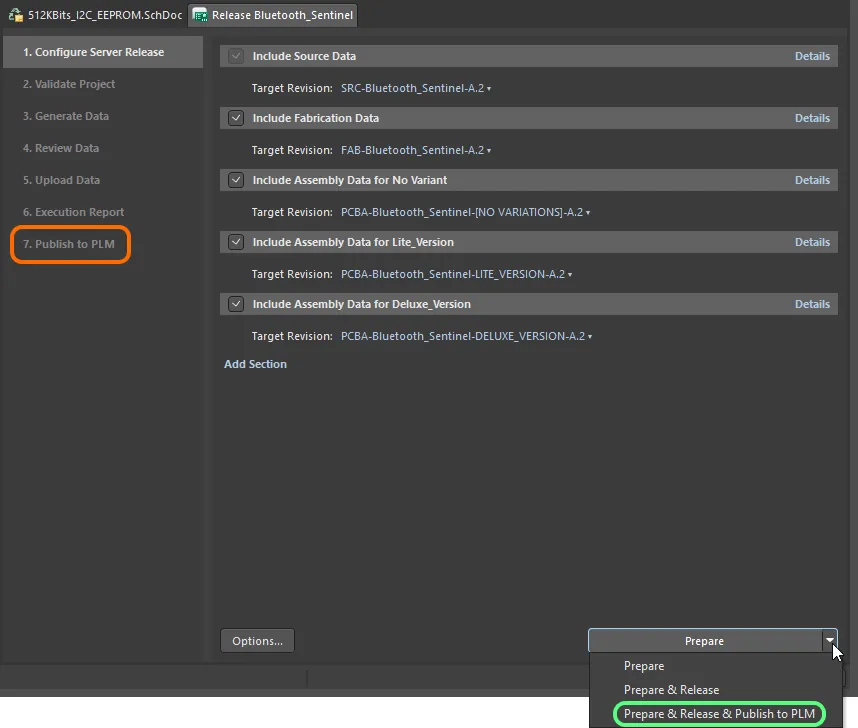Viewport: 858px width, 728px height.
Task: Open the DELUXE_VERSION-A.2 revision dropdown
Action: pyautogui.click(x=467, y=336)
